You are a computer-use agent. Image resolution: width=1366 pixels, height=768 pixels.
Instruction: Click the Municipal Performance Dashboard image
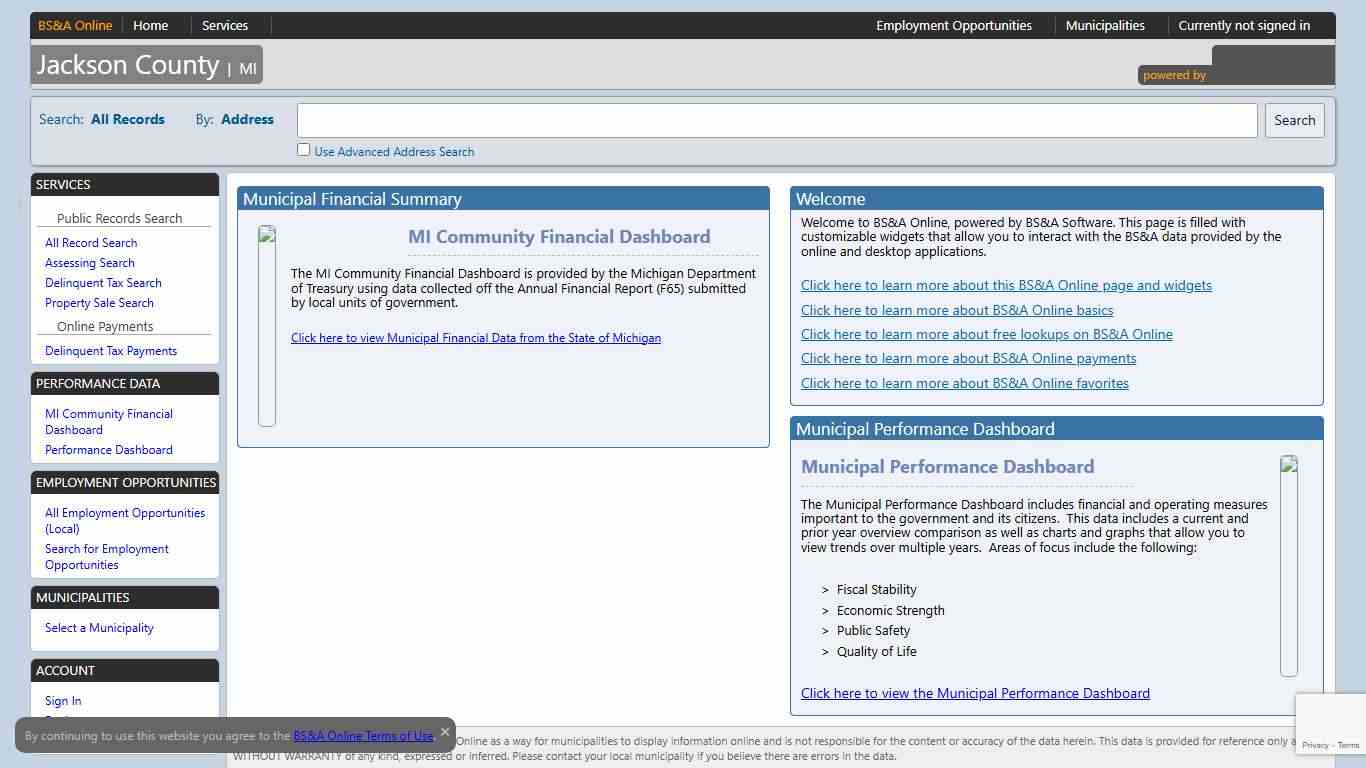coord(1289,566)
